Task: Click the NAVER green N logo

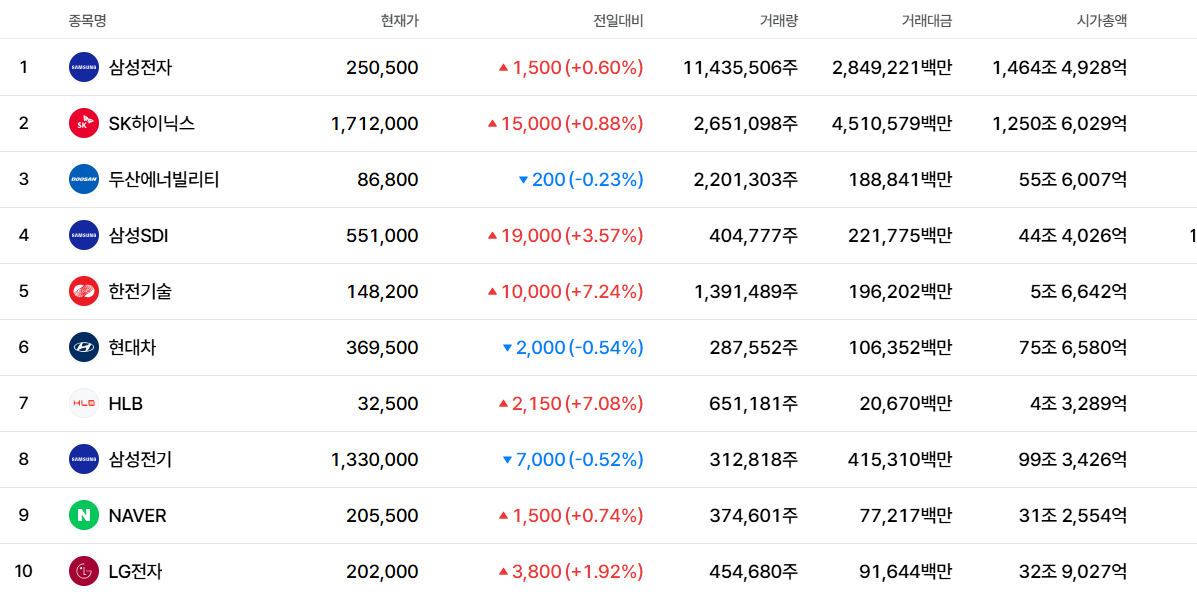Action: [84, 515]
